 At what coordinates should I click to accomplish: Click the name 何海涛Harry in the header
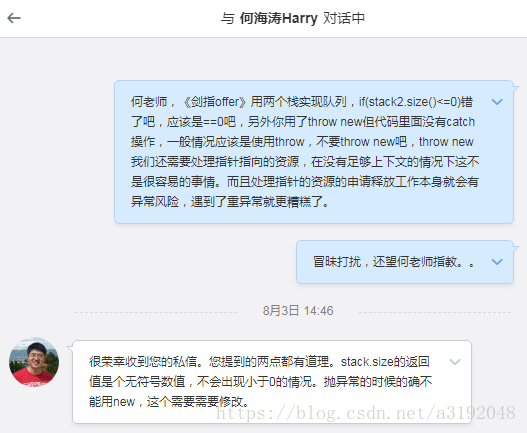279,18
